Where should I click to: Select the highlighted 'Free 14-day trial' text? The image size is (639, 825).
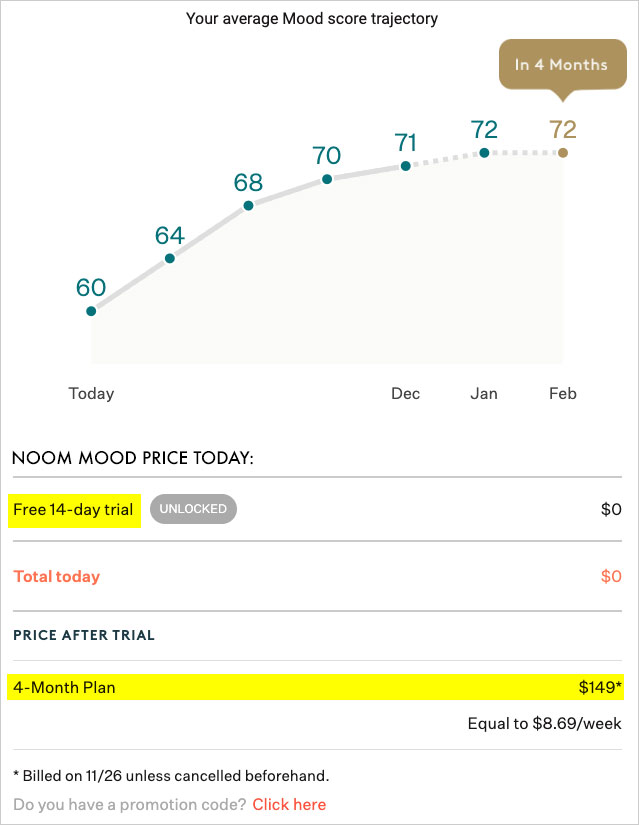(74, 510)
